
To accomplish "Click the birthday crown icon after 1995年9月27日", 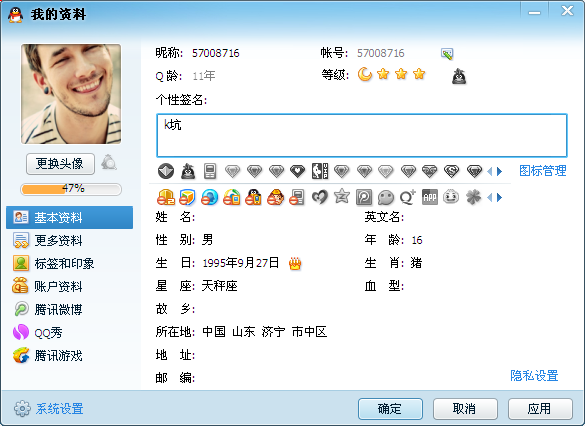I will 295,264.
